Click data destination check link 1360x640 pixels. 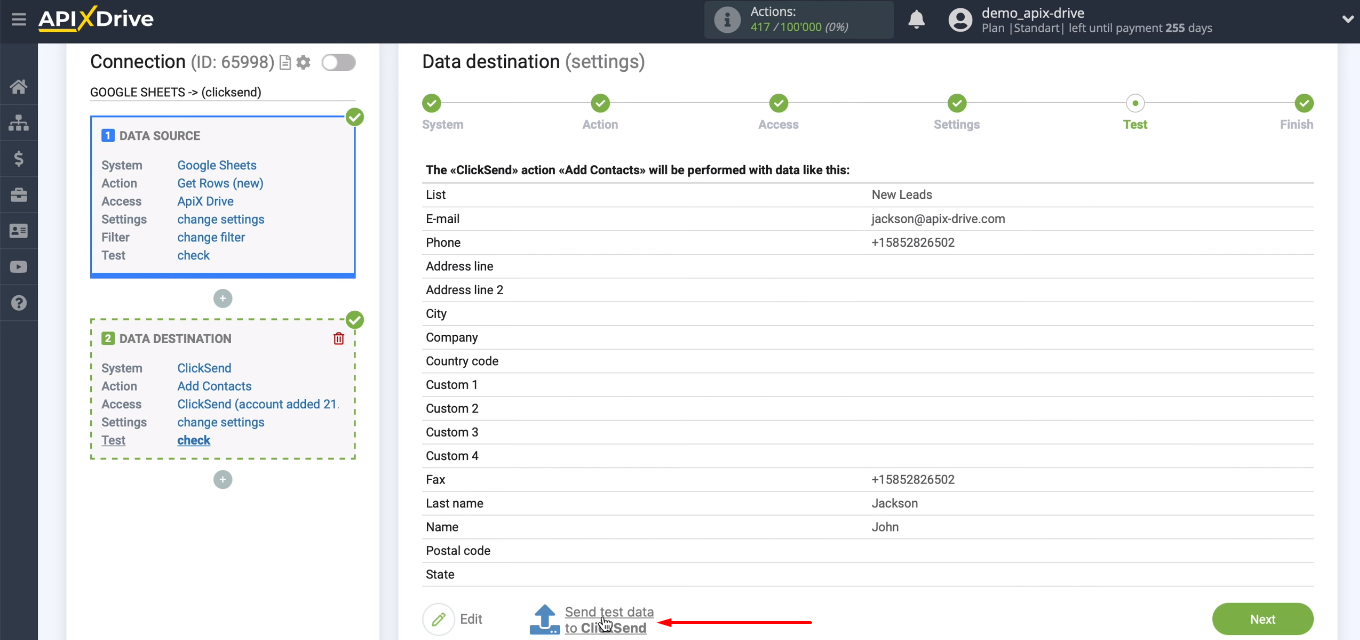194,440
